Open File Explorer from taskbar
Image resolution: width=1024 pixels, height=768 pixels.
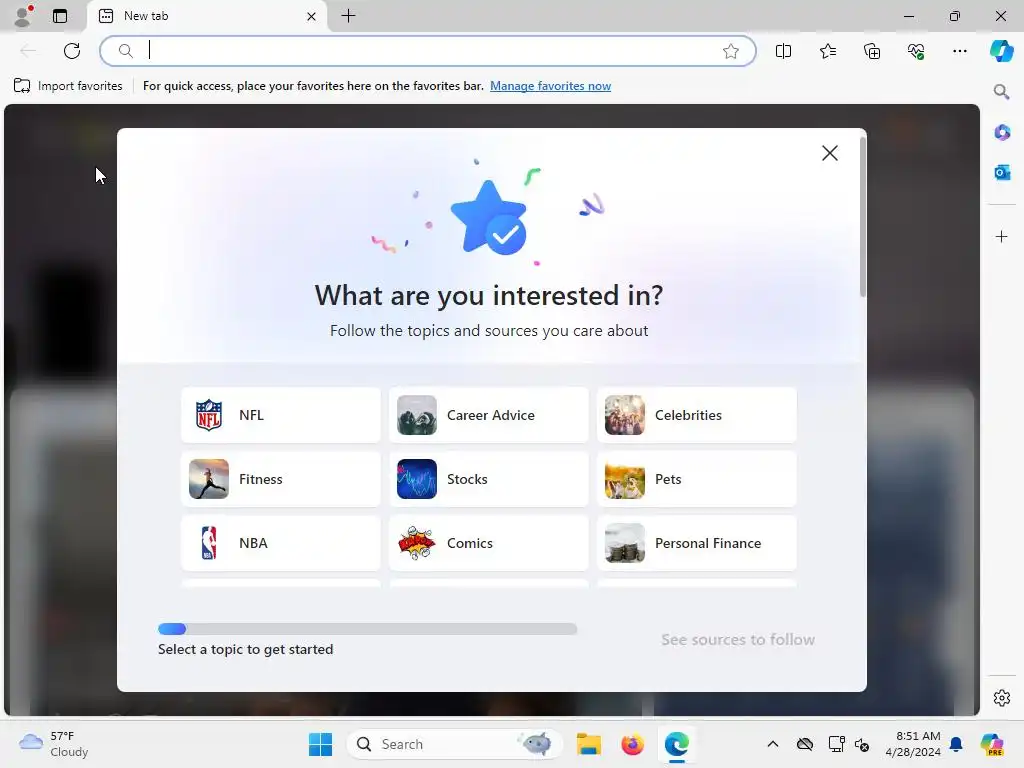(x=588, y=744)
